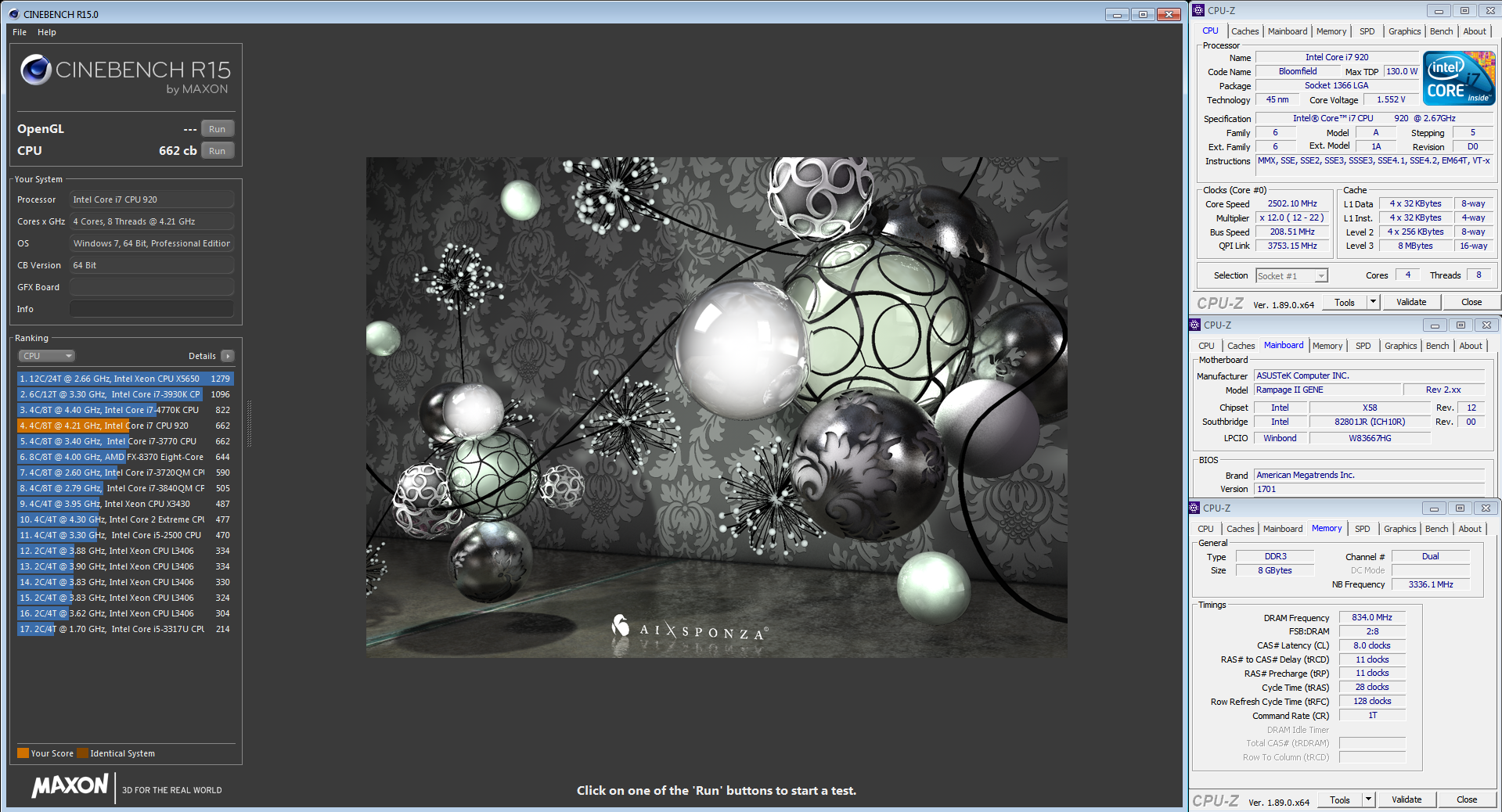
Task: Select highlighted ranking row Core i7 CPU 920
Action: [x=125, y=426]
